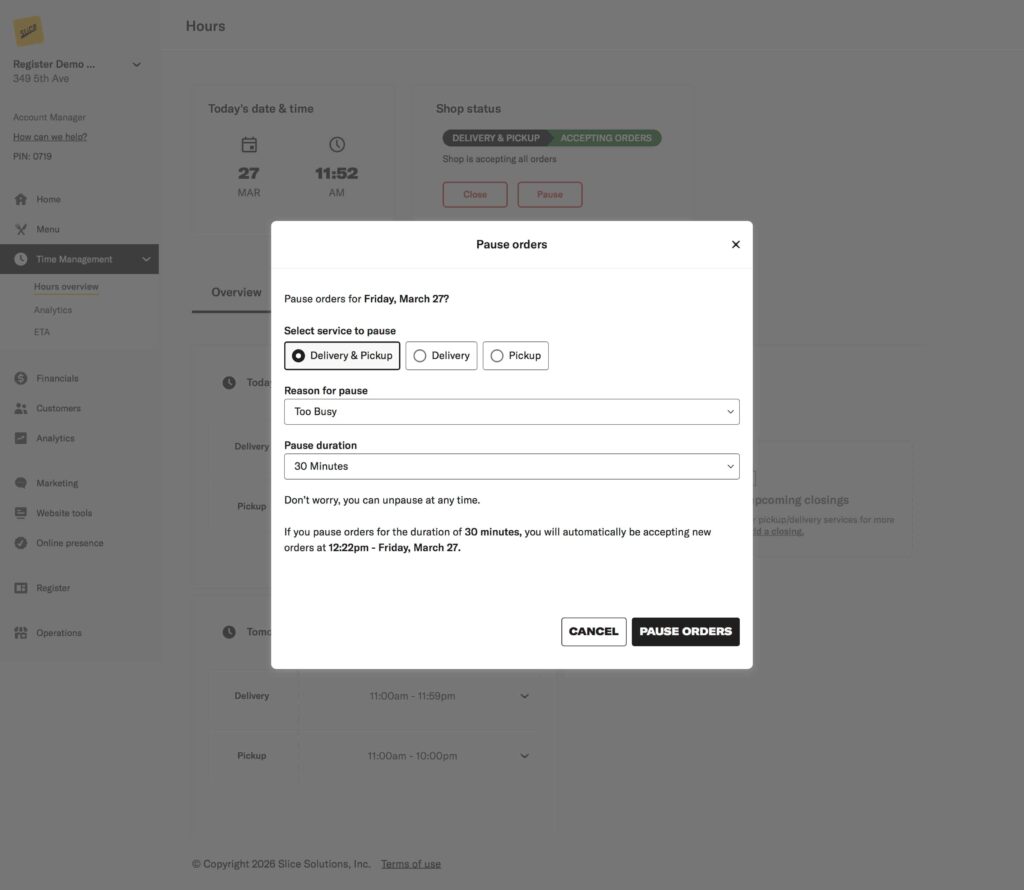Click the Marketing megaphone icon

point(20,483)
